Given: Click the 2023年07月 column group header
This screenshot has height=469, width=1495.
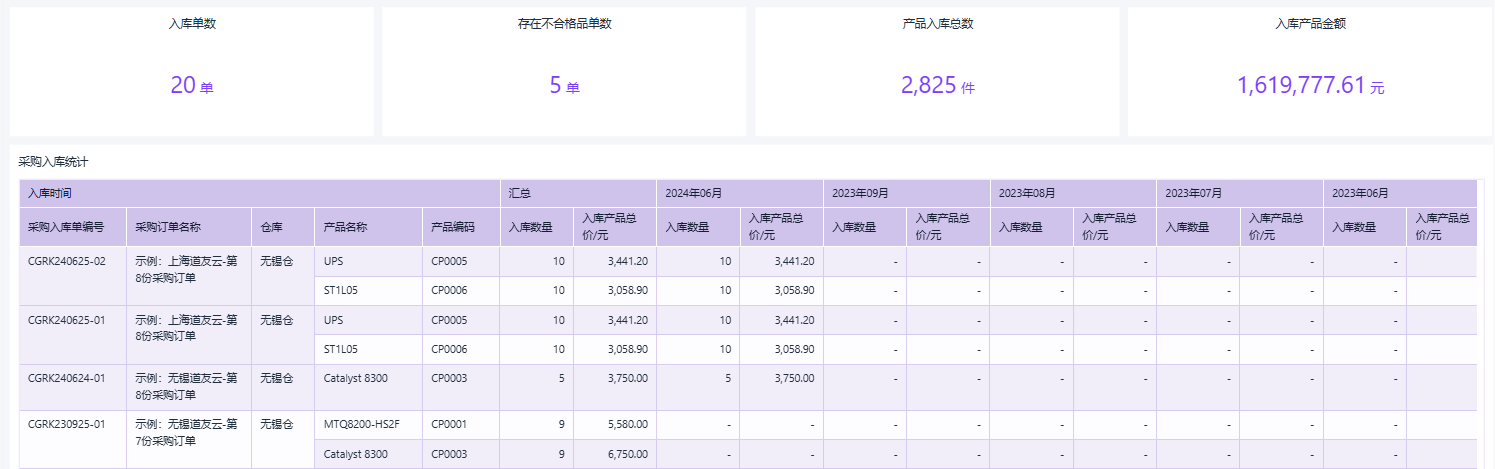Looking at the screenshot, I should [x=1240, y=193].
